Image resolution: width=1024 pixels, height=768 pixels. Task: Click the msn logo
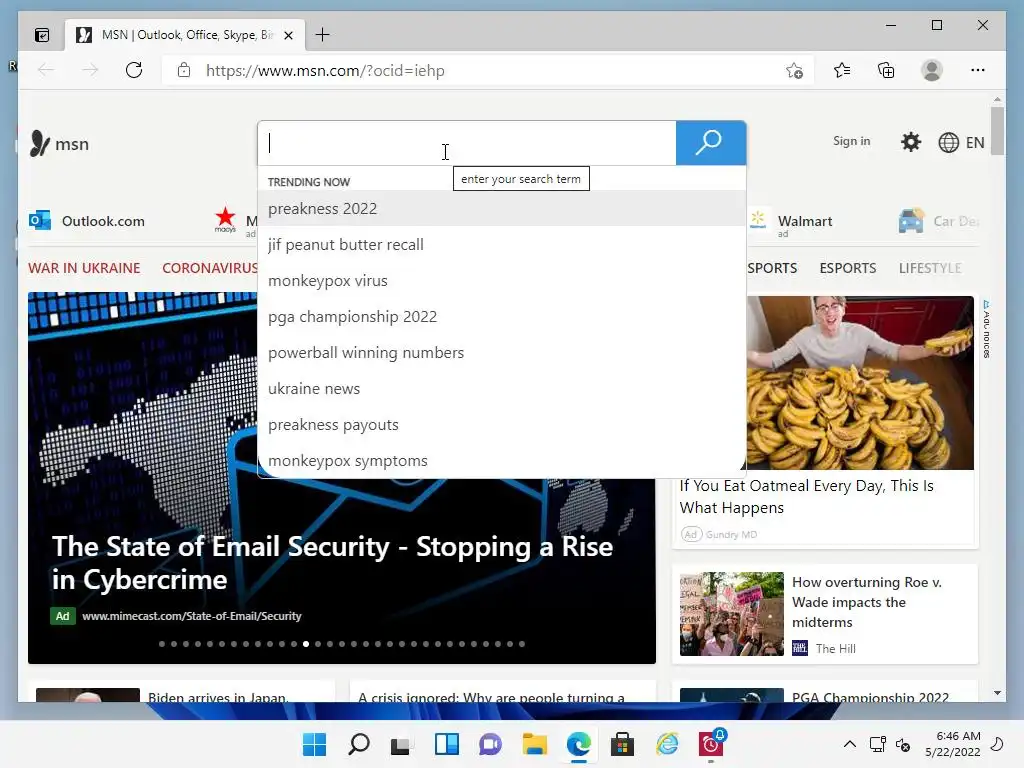(59, 144)
